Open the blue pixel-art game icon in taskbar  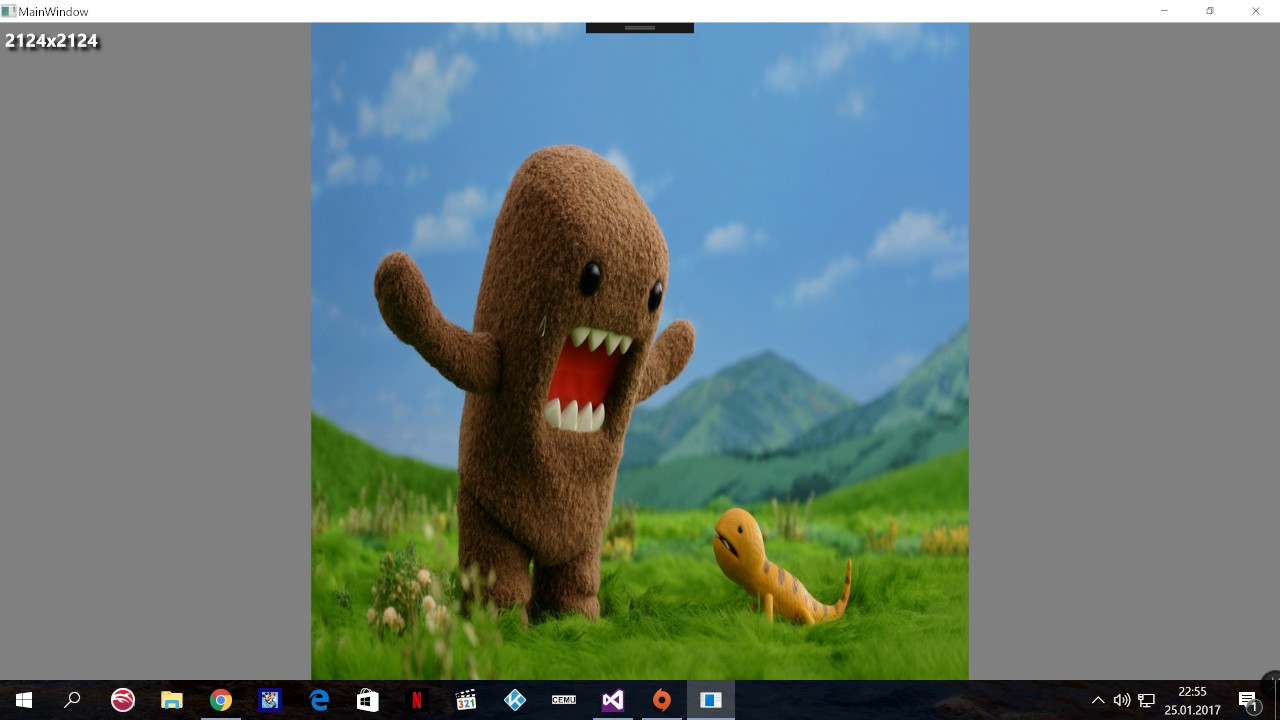pyautogui.click(x=270, y=700)
